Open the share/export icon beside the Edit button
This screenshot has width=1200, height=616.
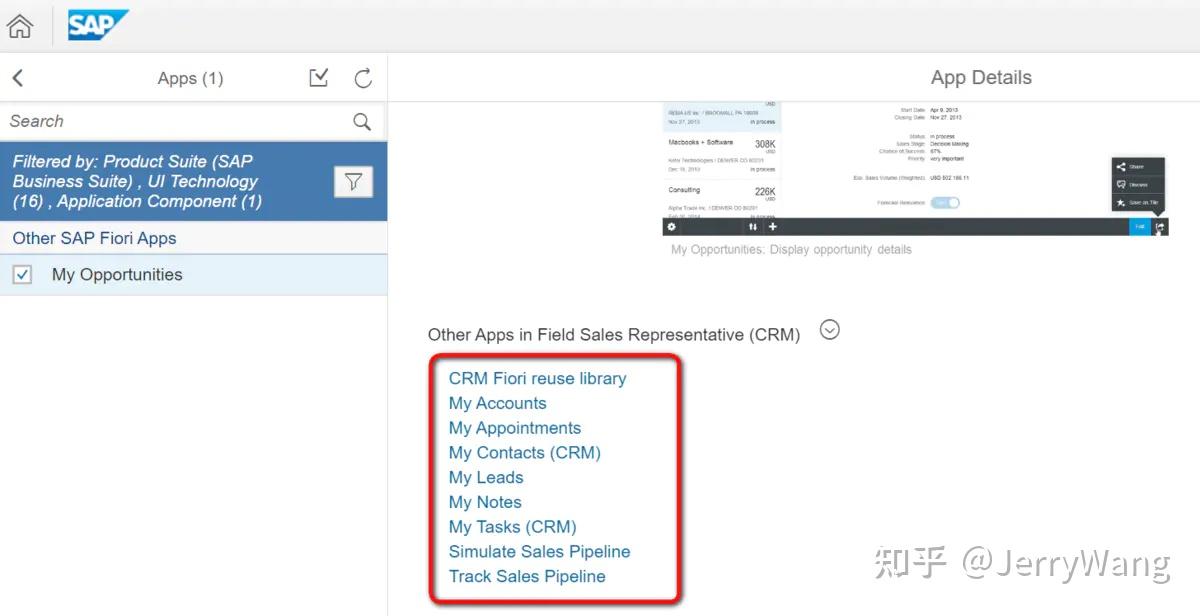pos(1161,226)
